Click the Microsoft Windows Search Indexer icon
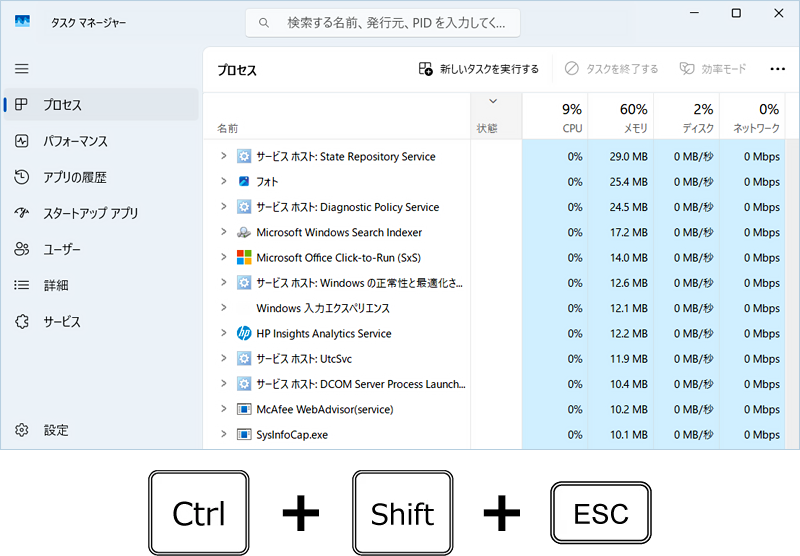The width and height of the screenshot is (800, 556). point(244,232)
